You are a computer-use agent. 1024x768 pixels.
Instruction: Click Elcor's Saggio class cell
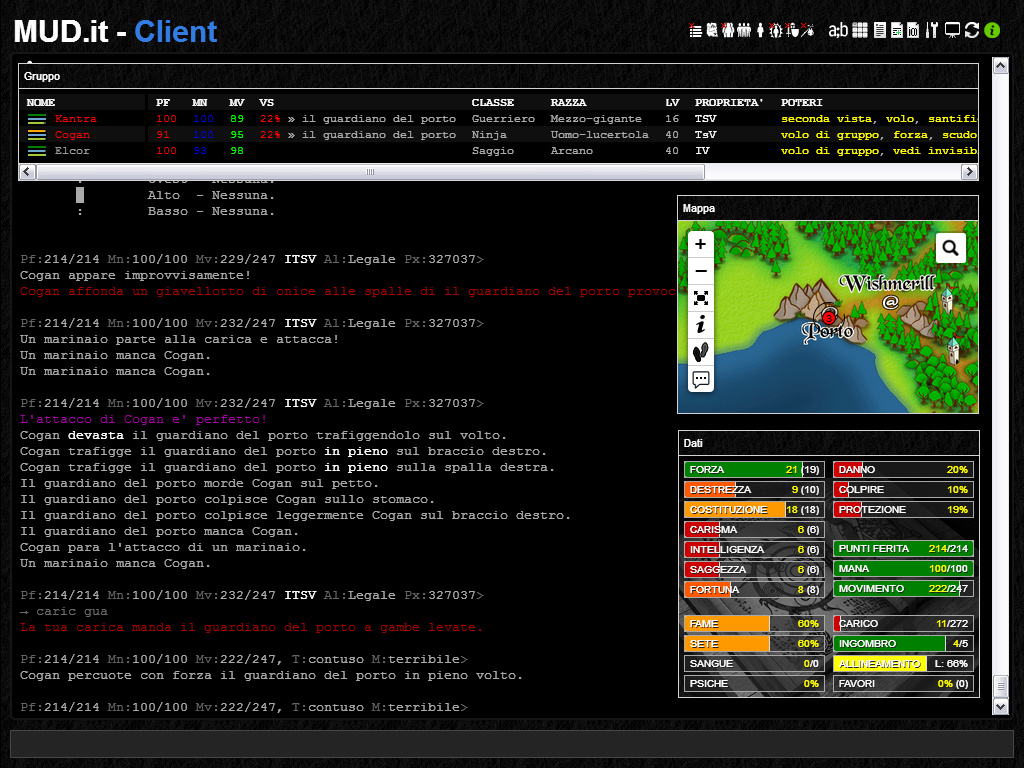493,151
